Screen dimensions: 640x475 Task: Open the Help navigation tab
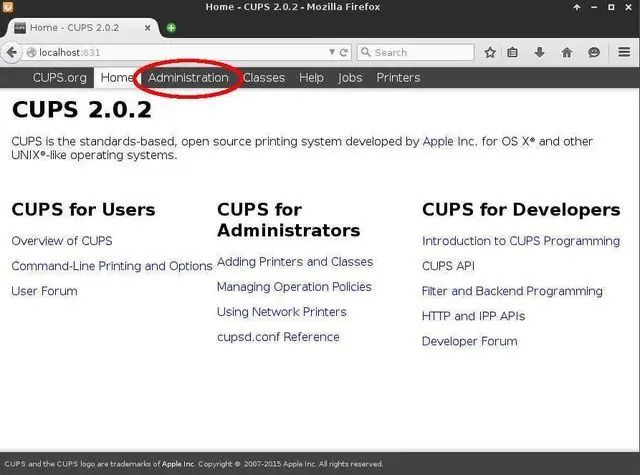[x=311, y=78]
